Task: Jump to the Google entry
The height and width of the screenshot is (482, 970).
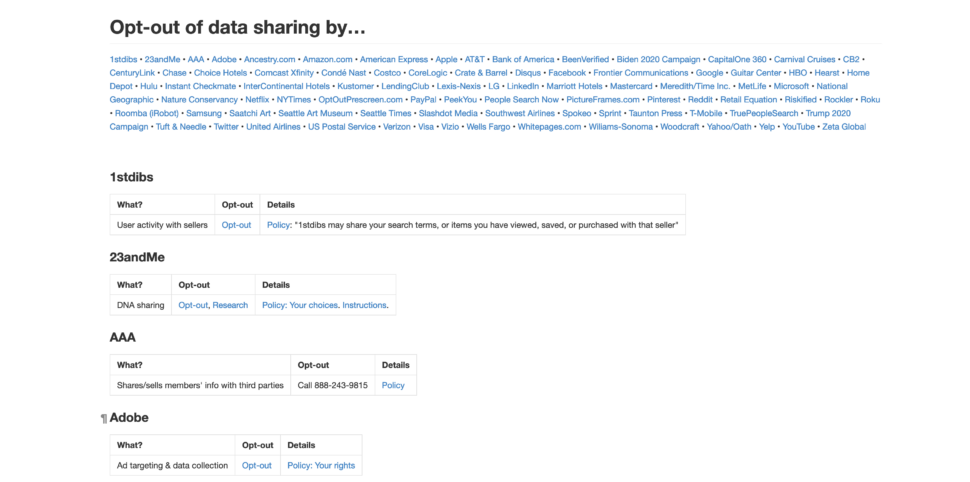Action: pos(710,72)
